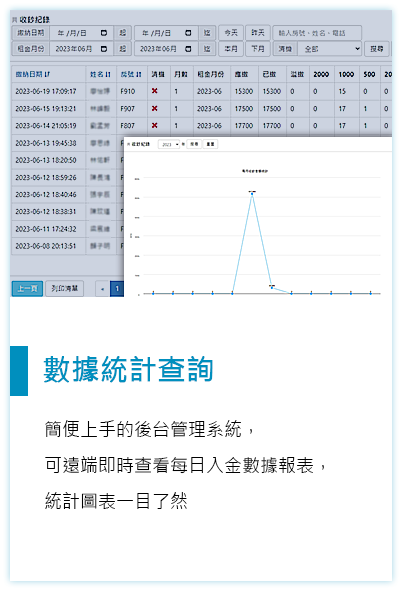Click keyword search box for 房號、姓名、電話
The height and width of the screenshot is (591, 402).
[317, 33]
